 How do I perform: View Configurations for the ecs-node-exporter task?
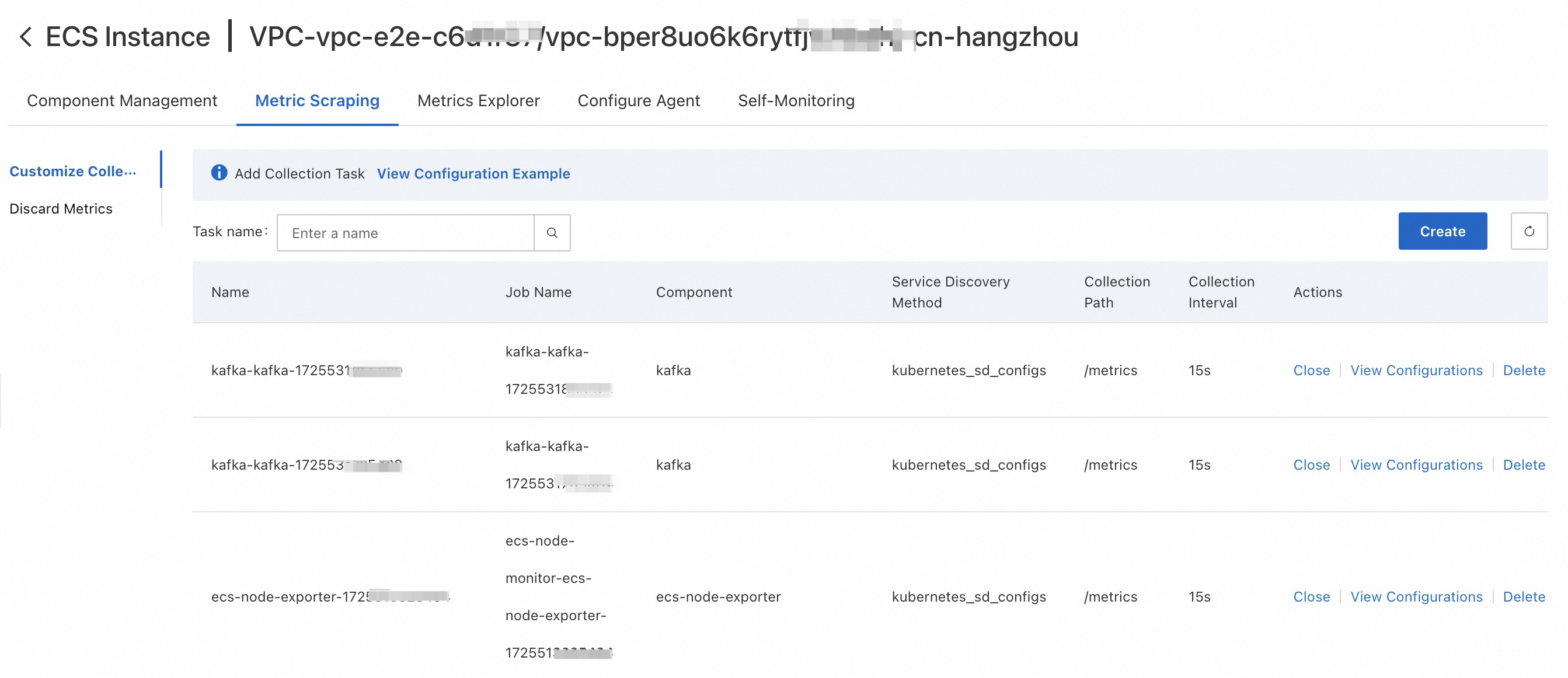[x=1416, y=596]
